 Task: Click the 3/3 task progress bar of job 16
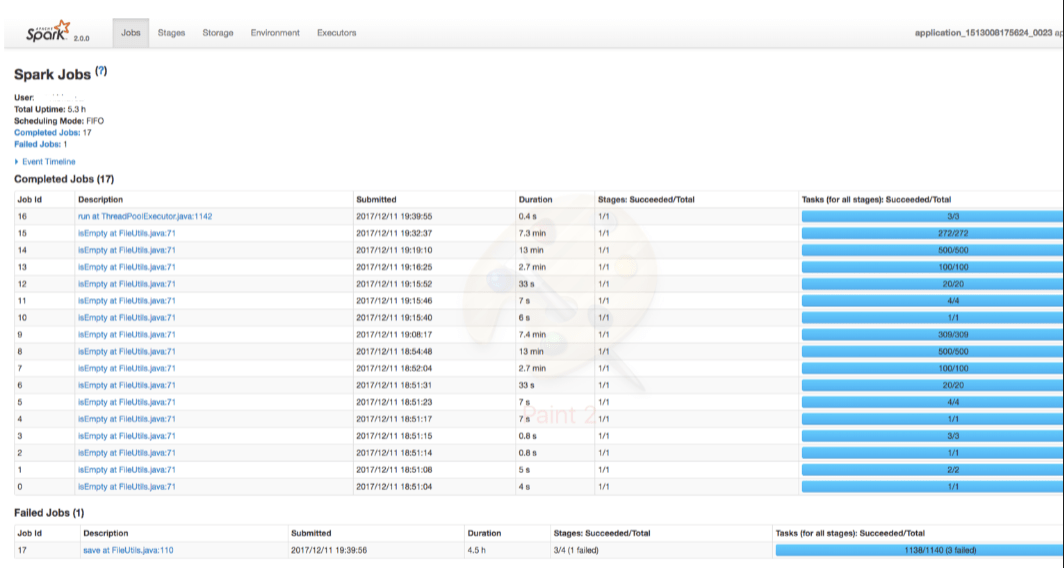[x=932, y=216]
